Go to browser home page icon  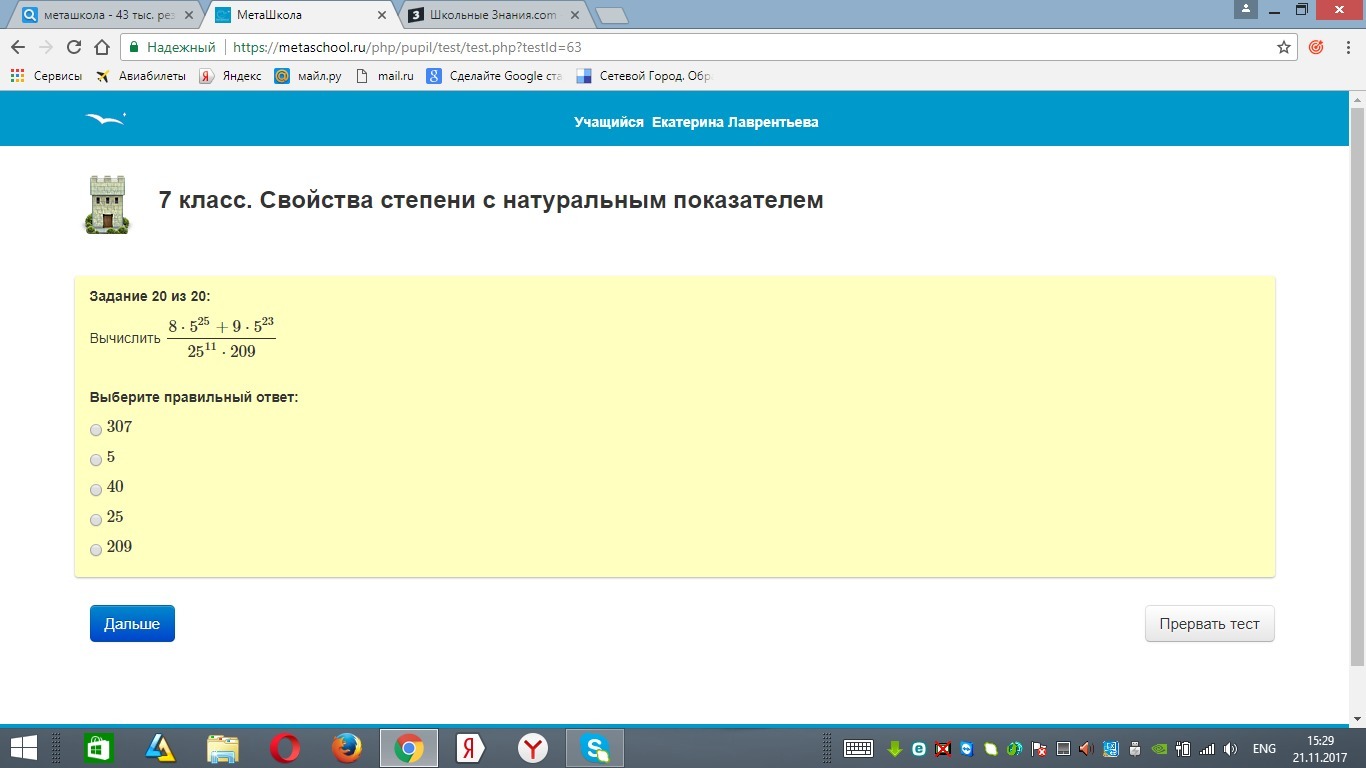point(101,47)
